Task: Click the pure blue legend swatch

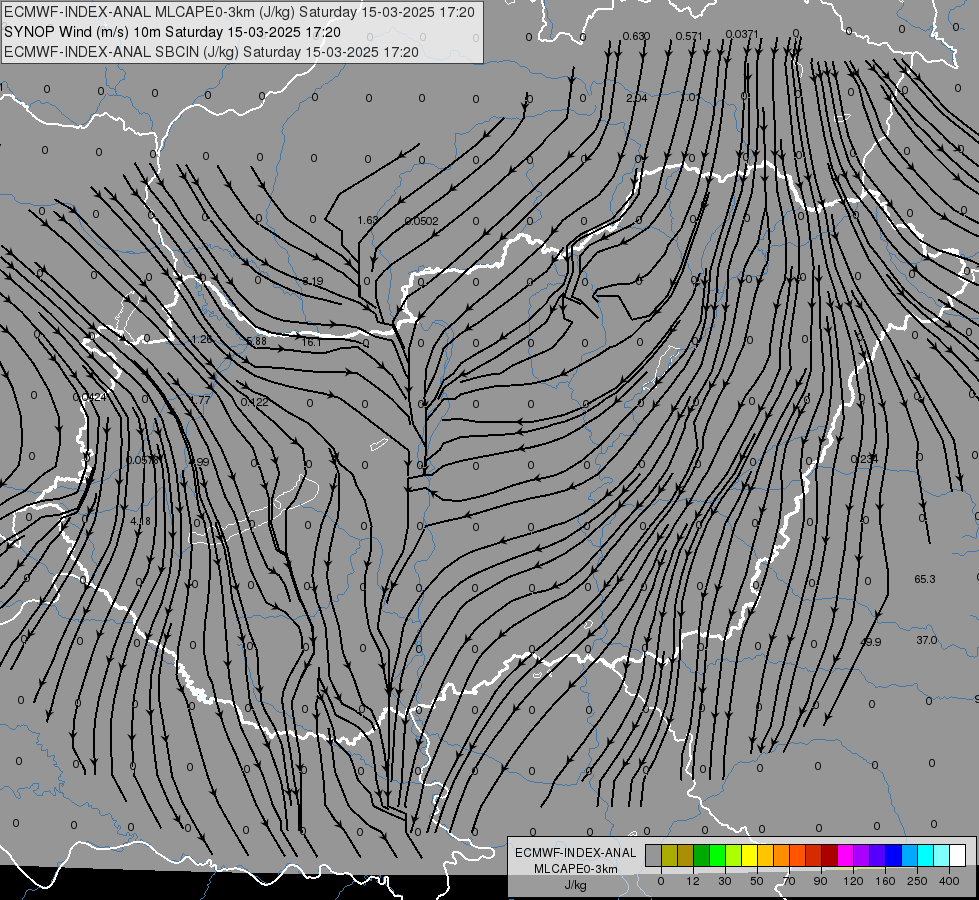Action: tap(894, 855)
